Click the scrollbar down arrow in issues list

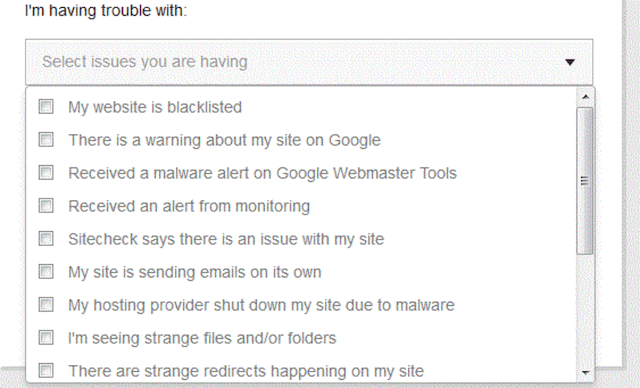pos(585,372)
